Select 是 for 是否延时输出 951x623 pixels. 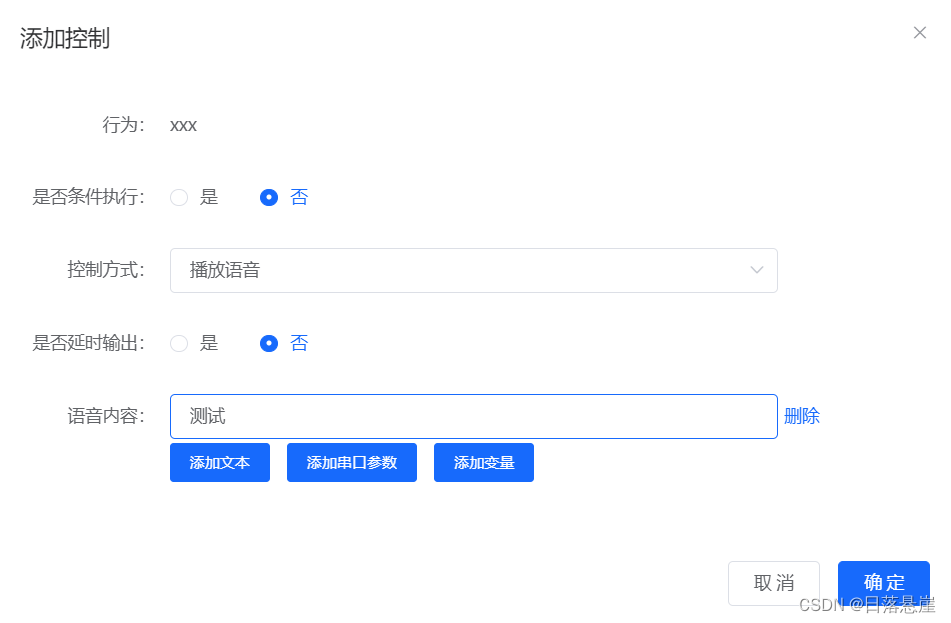point(179,343)
